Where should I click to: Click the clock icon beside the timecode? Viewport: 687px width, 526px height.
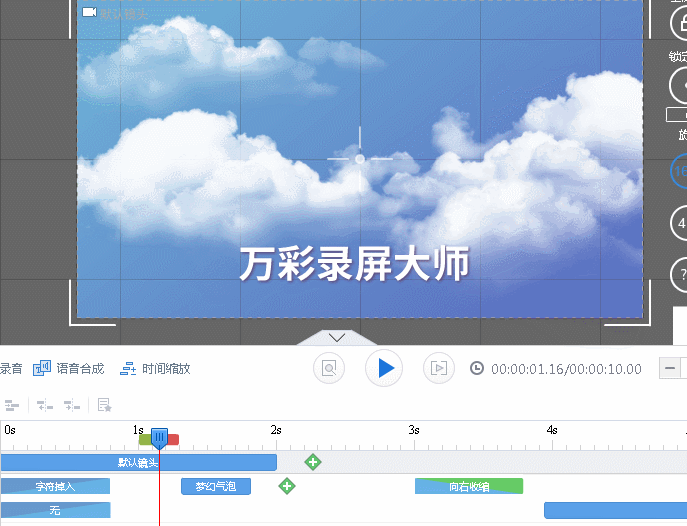tap(477, 368)
